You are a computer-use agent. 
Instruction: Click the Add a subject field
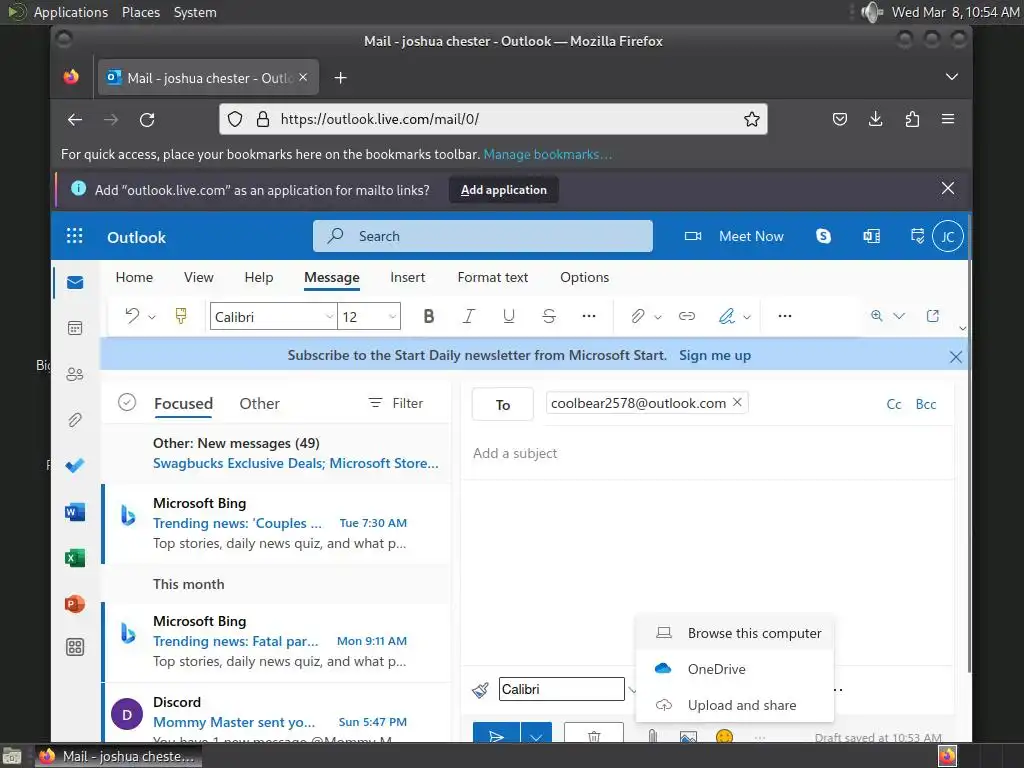pyautogui.click(x=707, y=453)
